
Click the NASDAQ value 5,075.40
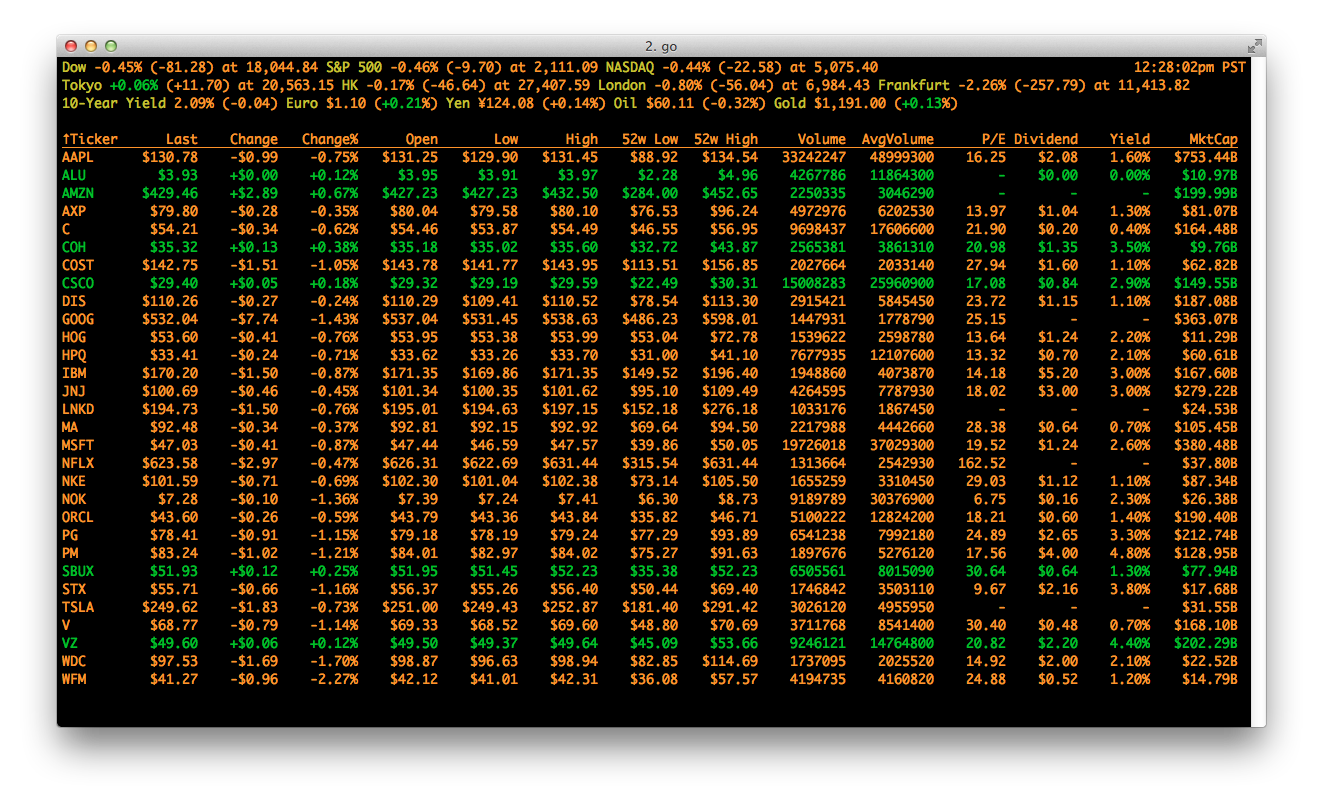846,67
